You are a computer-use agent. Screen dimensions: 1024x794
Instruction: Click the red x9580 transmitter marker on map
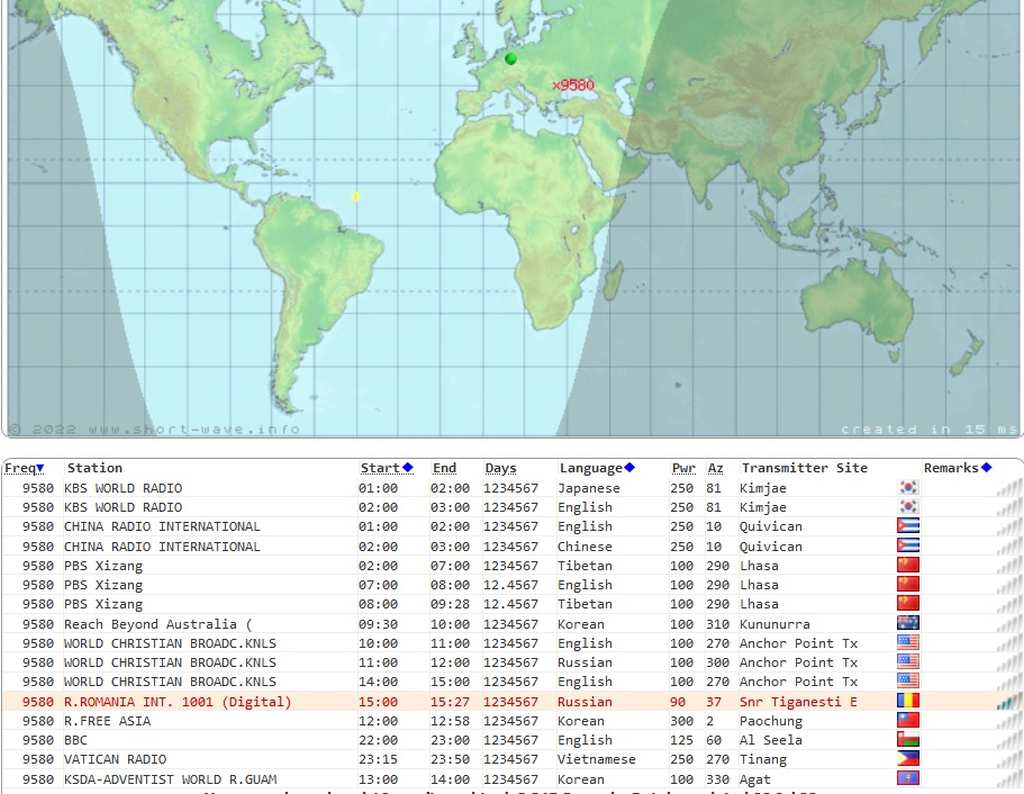tap(573, 85)
